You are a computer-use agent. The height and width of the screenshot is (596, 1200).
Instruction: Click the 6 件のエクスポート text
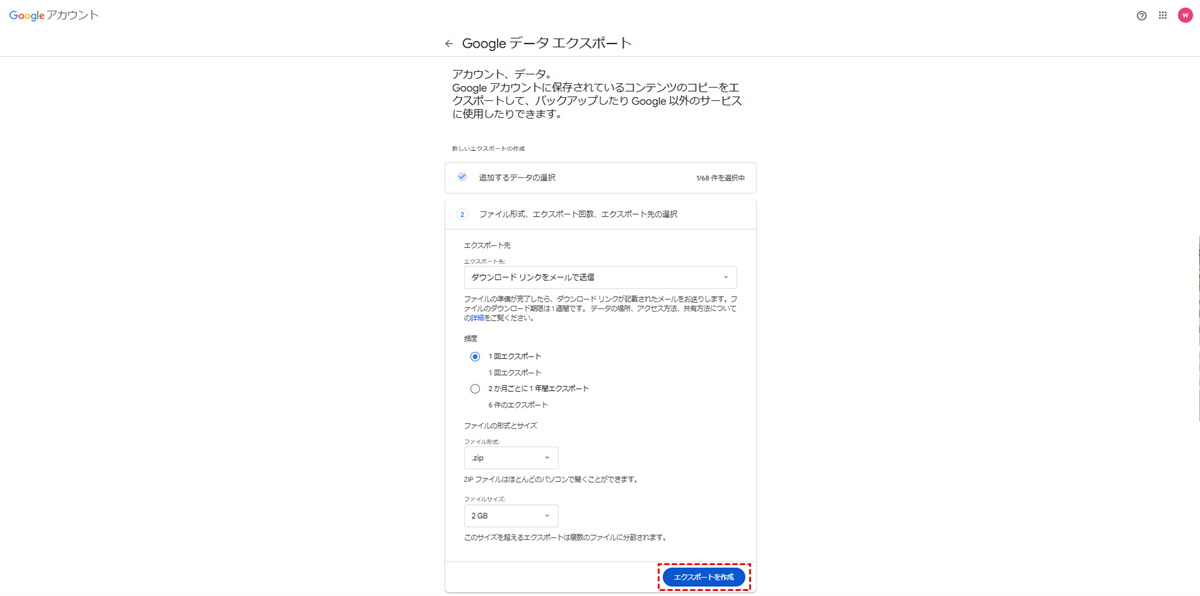[x=518, y=405]
